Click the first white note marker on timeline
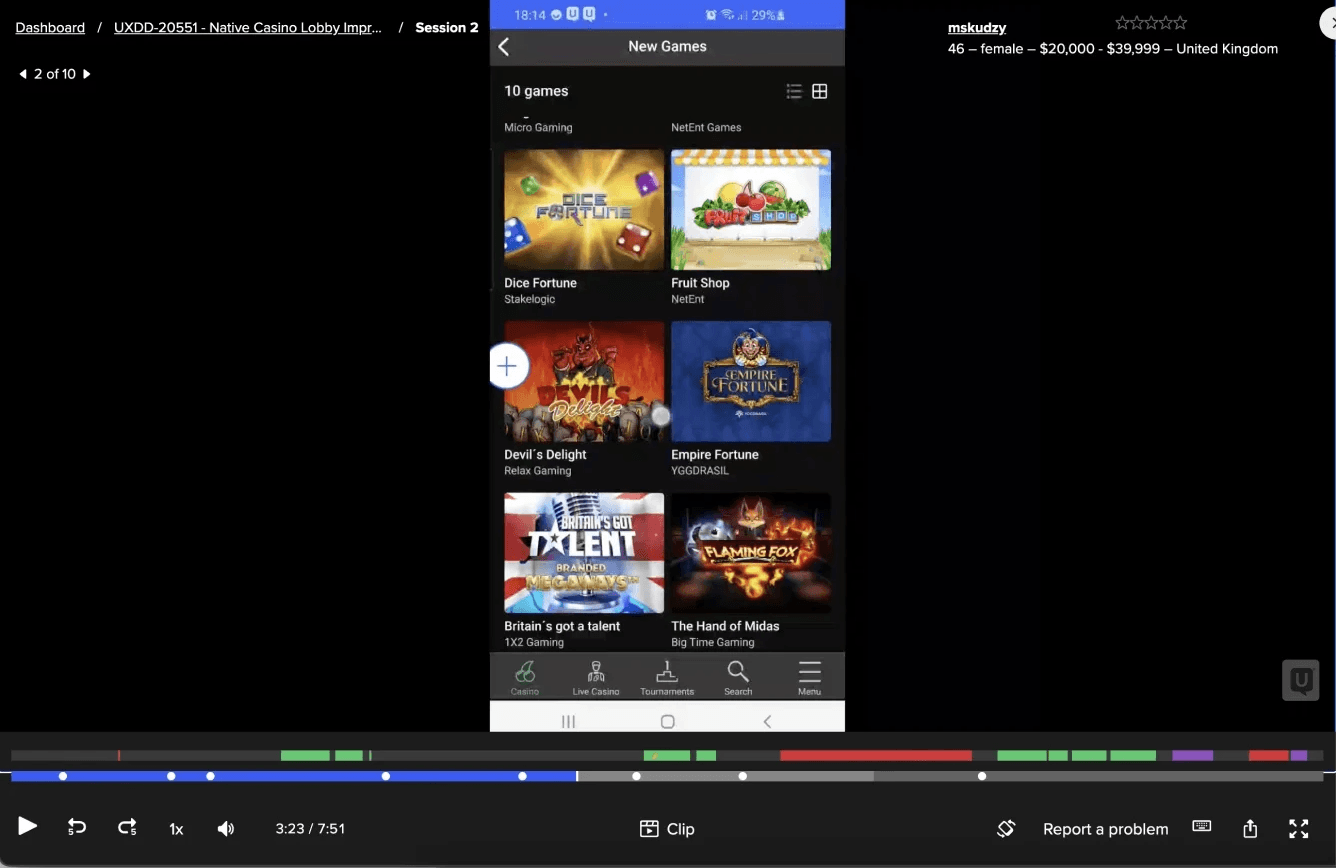This screenshot has height=868, width=1336. coord(63,776)
